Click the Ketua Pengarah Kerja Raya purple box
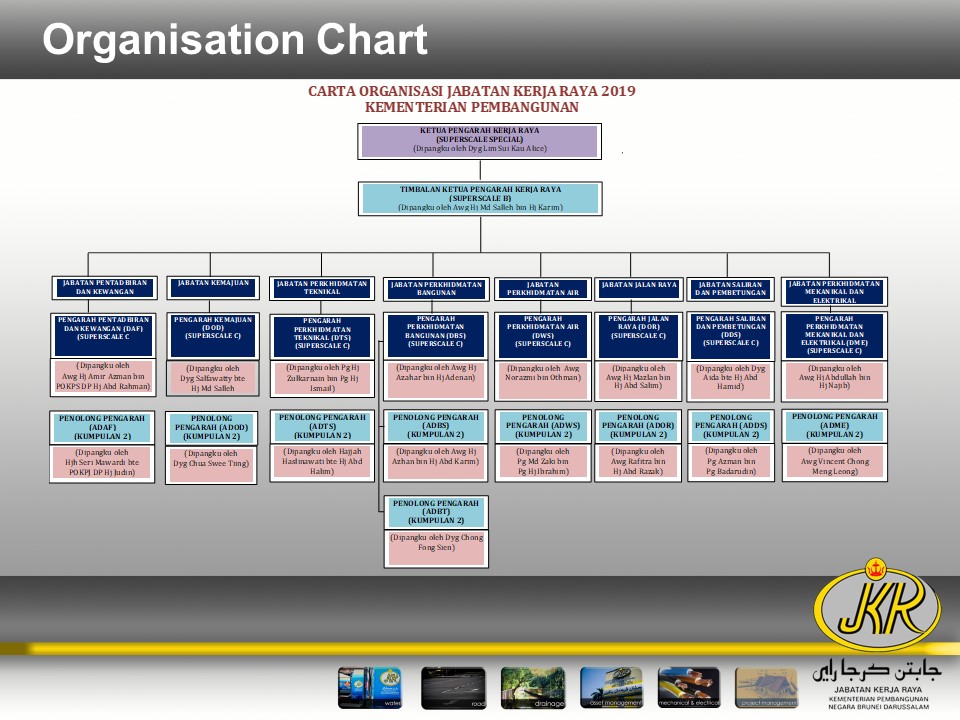The image size is (960, 720). point(479,141)
